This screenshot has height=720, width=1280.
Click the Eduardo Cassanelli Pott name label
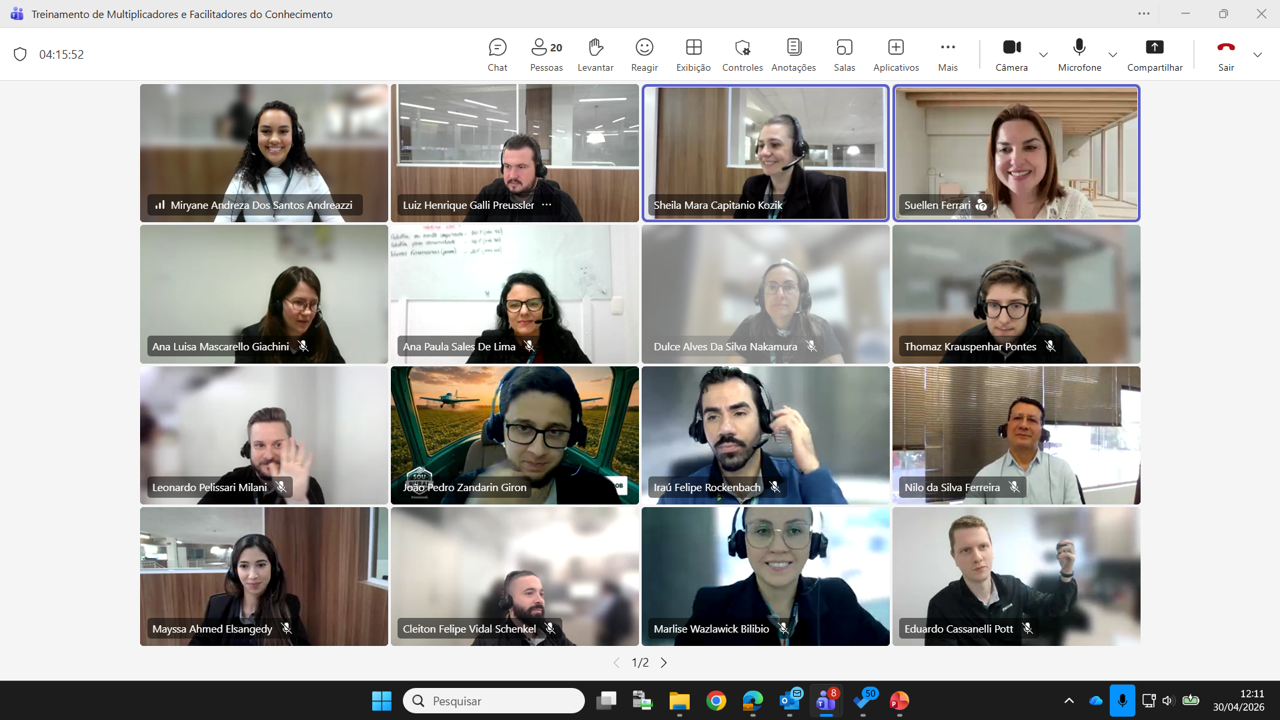tap(958, 629)
